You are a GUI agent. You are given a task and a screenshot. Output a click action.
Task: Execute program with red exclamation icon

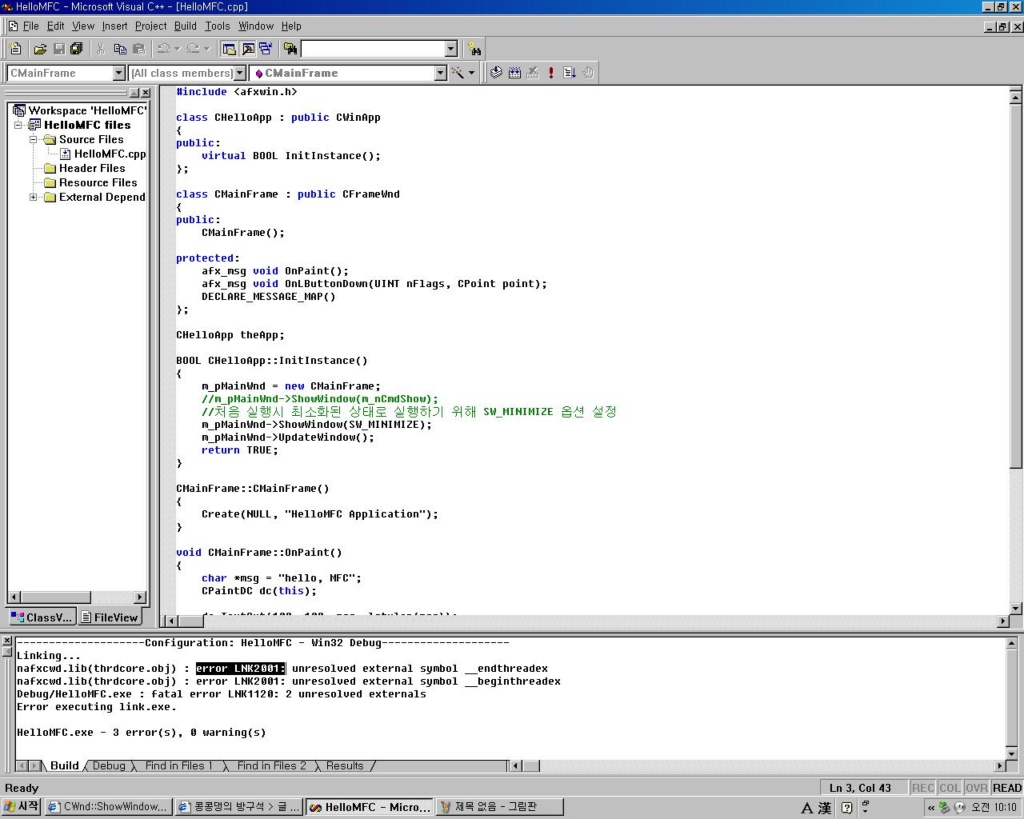click(551, 72)
